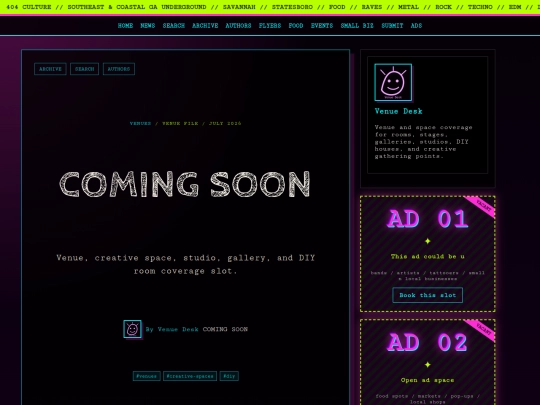The image size is (540, 405).
Task: Visit the FOOD page
Action: 296,25
